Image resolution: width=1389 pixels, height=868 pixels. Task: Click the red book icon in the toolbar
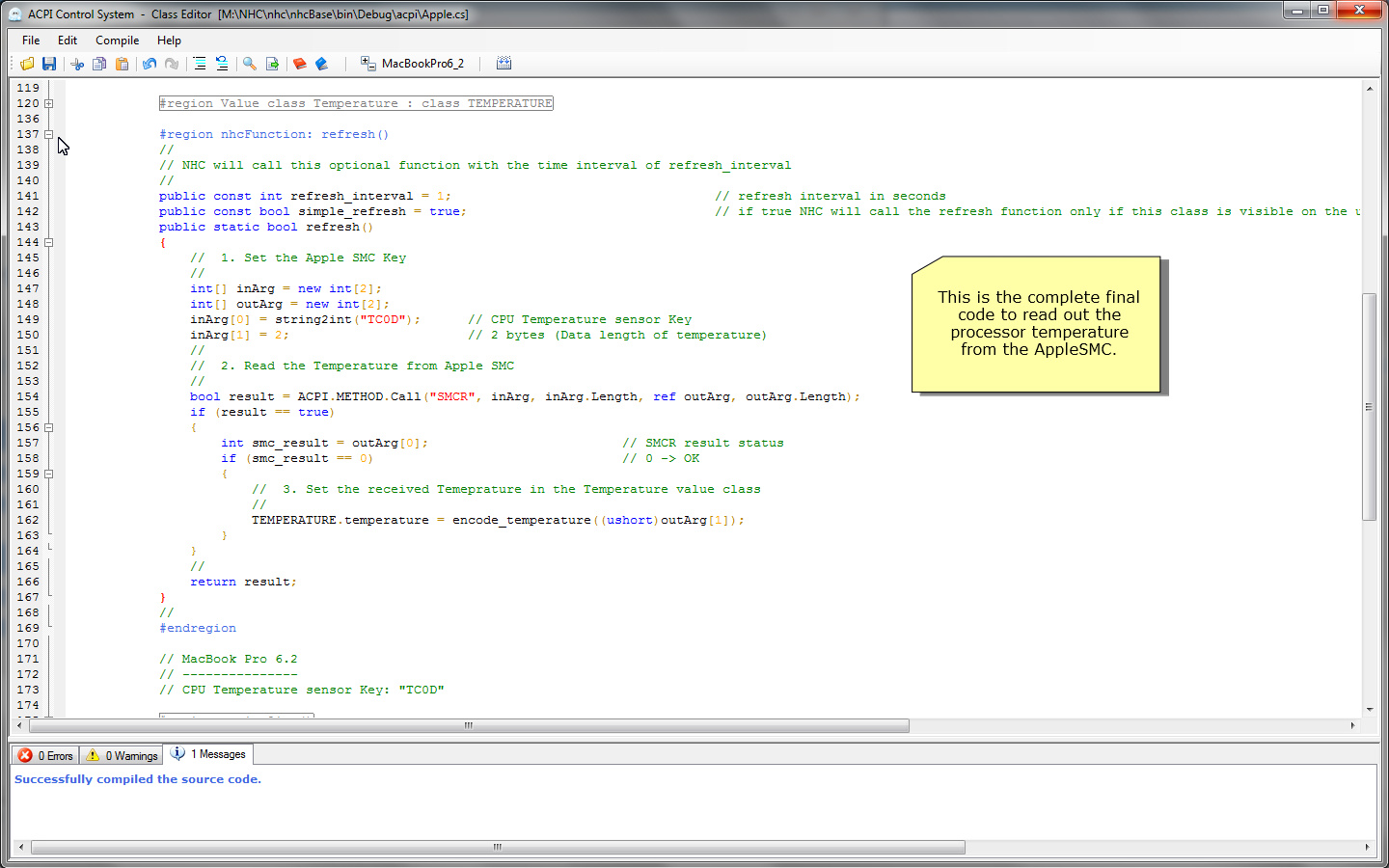(x=300, y=64)
